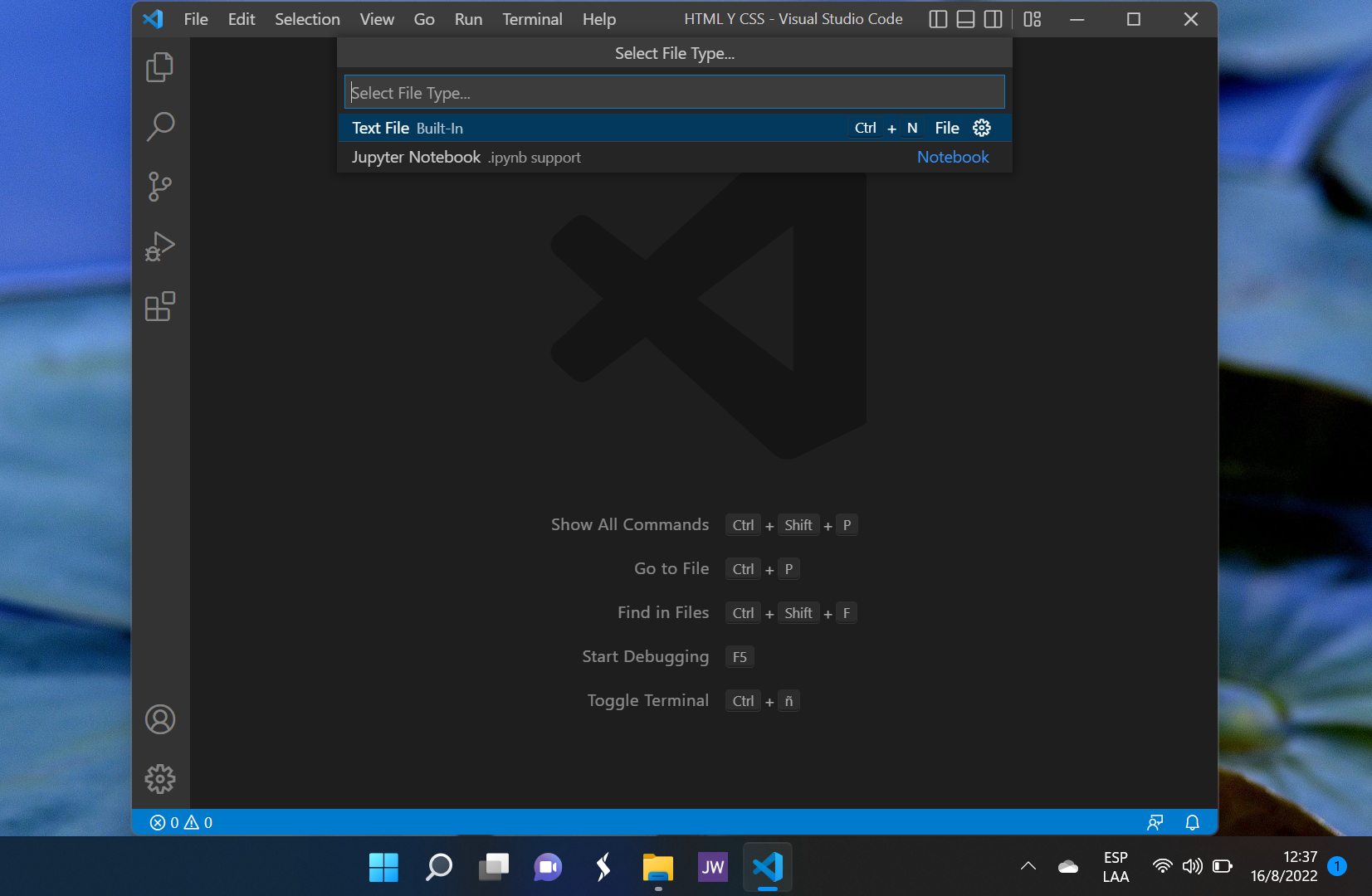Open the Selection menu
Screen dimensions: 1372x896
click(x=307, y=19)
